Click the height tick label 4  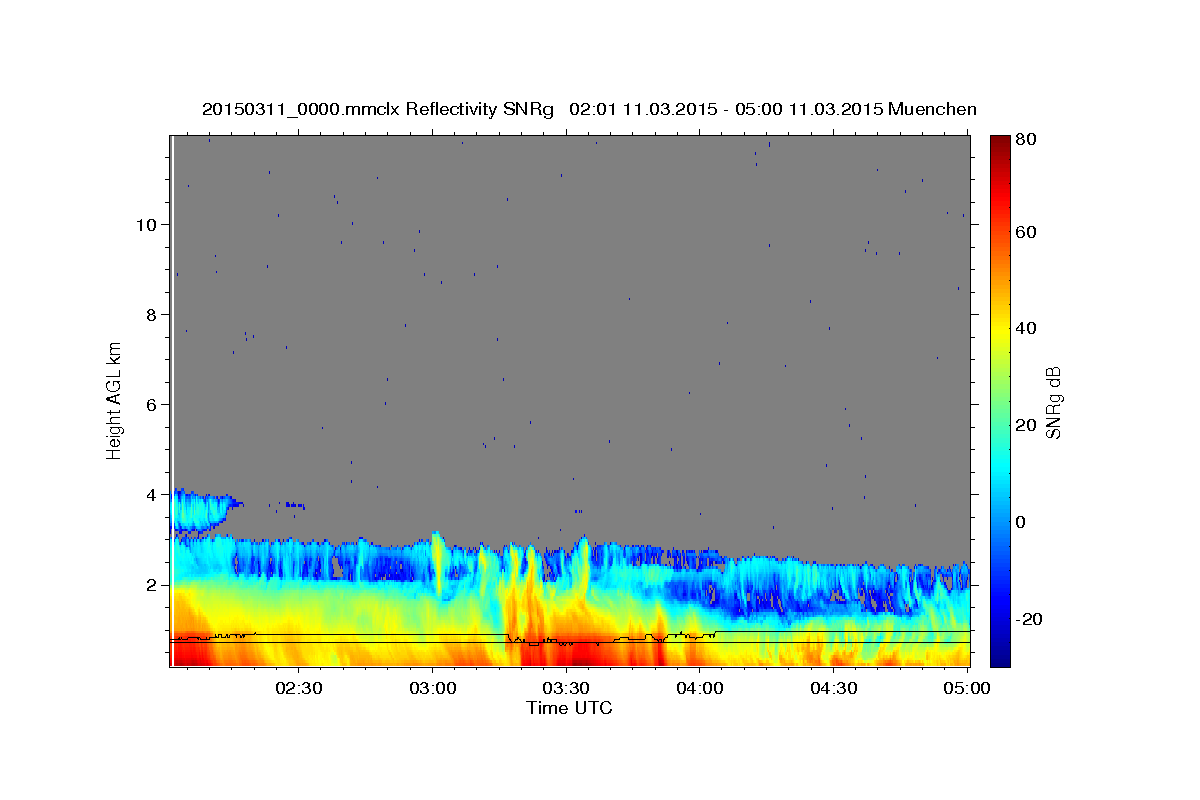(x=152, y=495)
